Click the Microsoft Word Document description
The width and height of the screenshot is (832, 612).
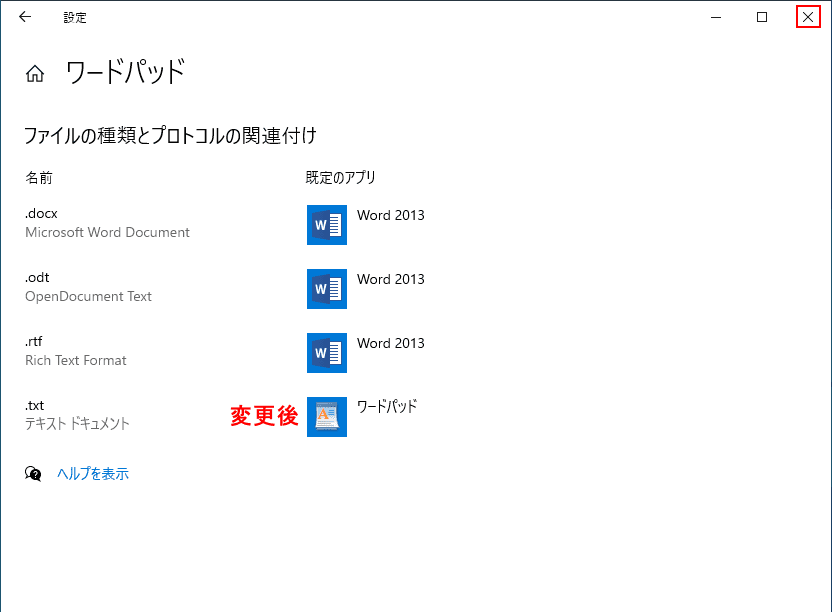[107, 232]
